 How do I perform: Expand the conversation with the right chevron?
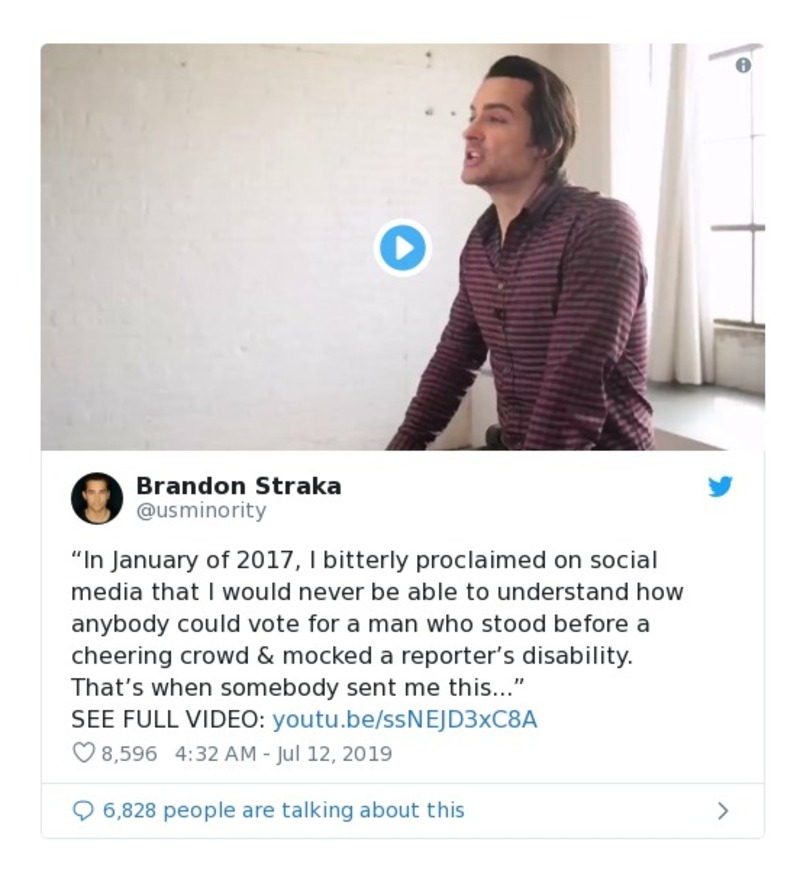[723, 811]
